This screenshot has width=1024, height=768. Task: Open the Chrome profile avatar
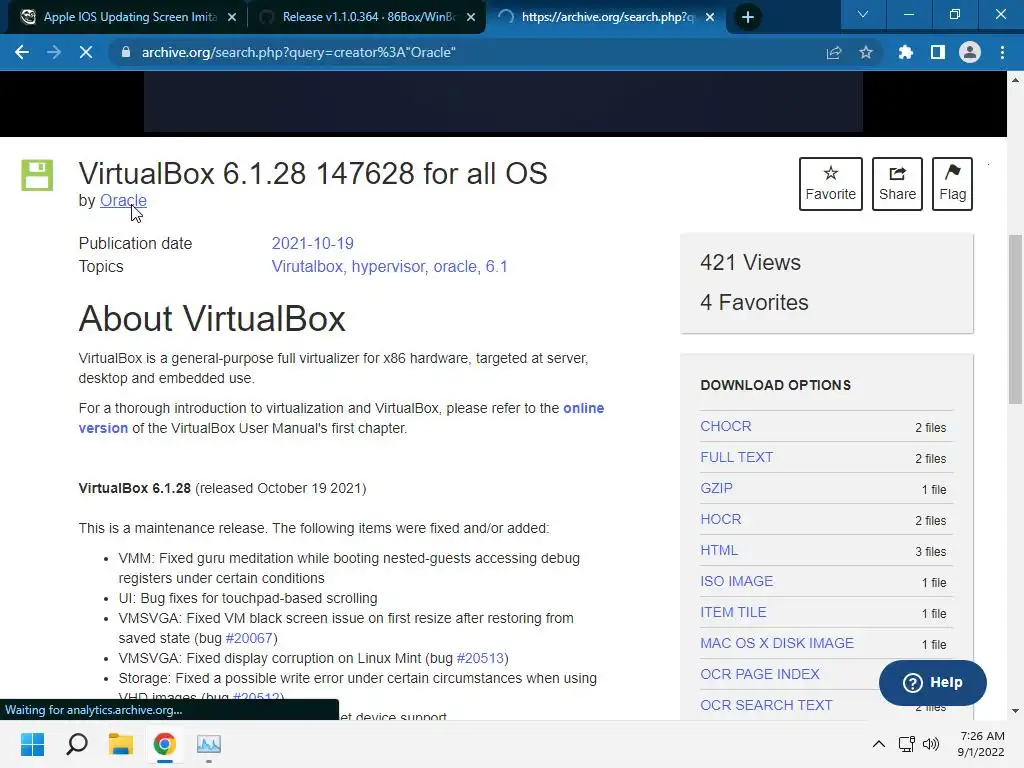pyautogui.click(x=970, y=52)
